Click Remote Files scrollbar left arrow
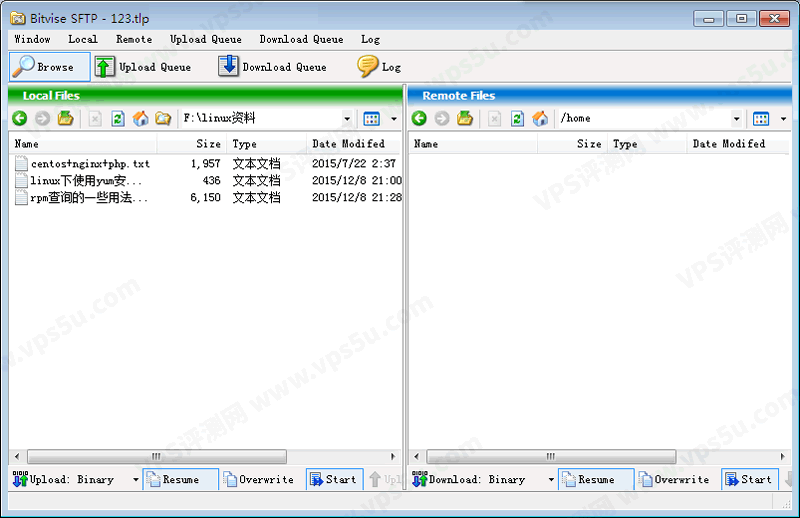The height and width of the screenshot is (518, 800). pos(416,456)
